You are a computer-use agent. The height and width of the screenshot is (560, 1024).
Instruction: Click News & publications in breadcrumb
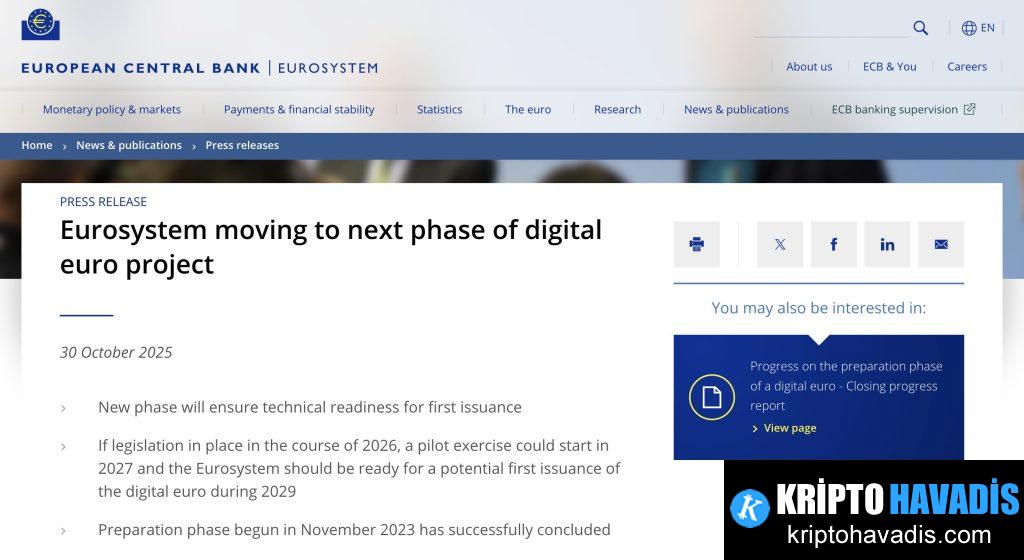point(129,145)
